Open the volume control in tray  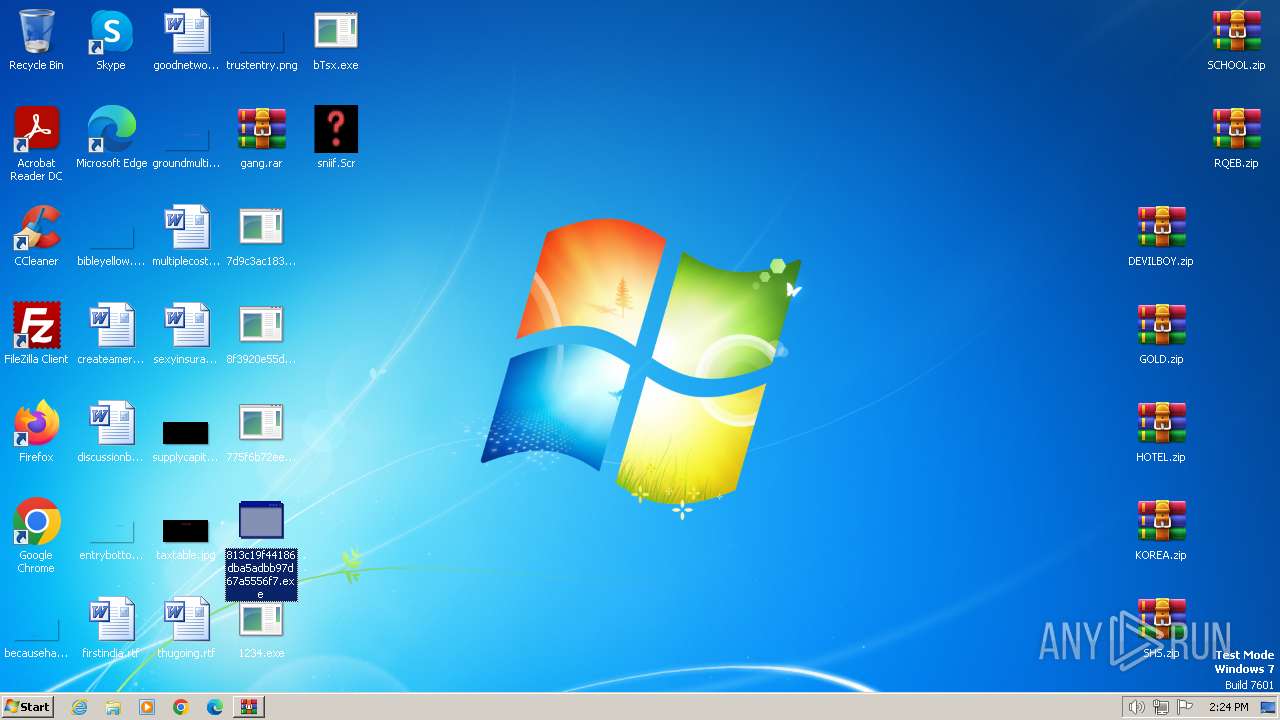click(x=1136, y=707)
